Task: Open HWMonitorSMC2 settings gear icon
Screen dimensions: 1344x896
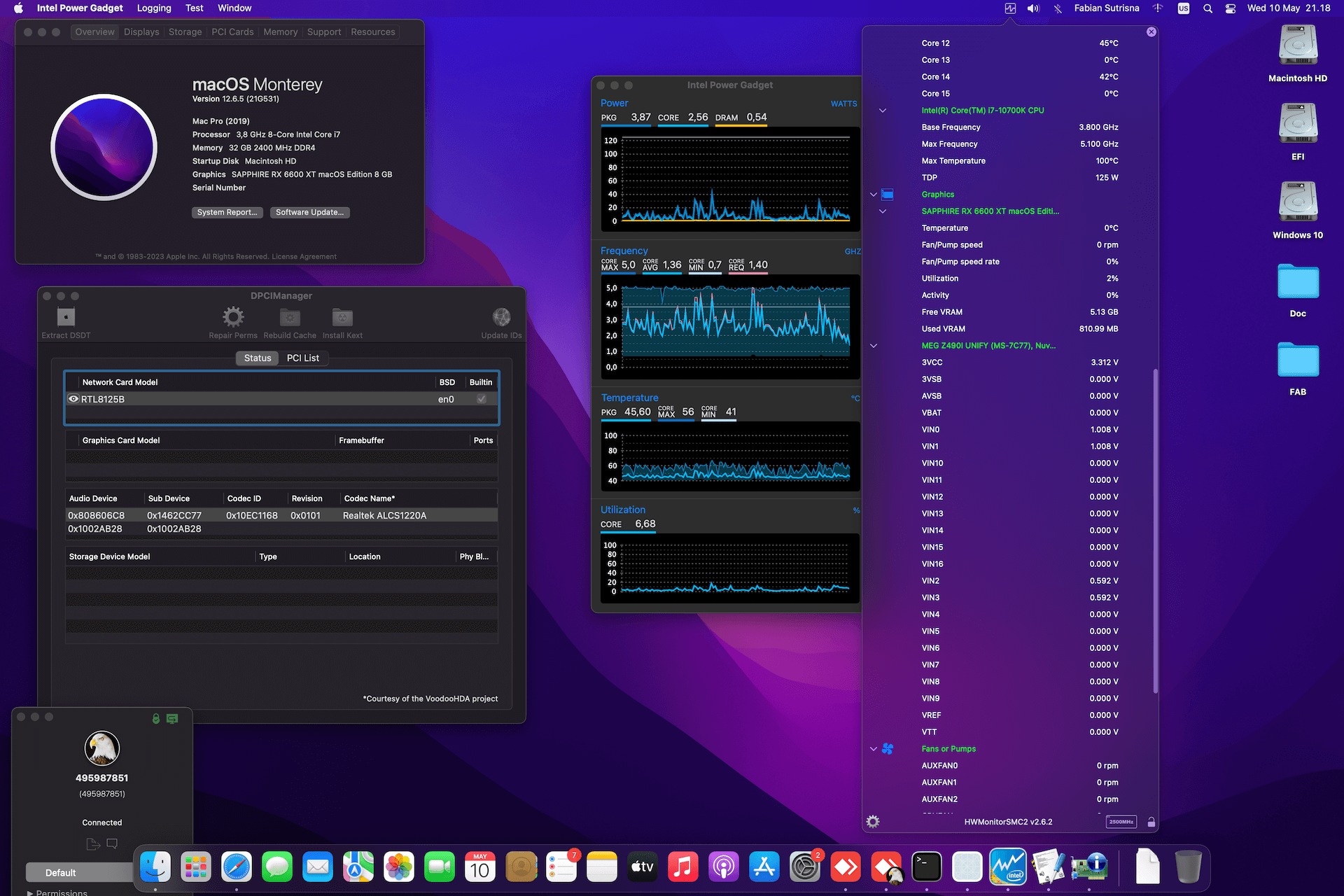Action: [873, 822]
